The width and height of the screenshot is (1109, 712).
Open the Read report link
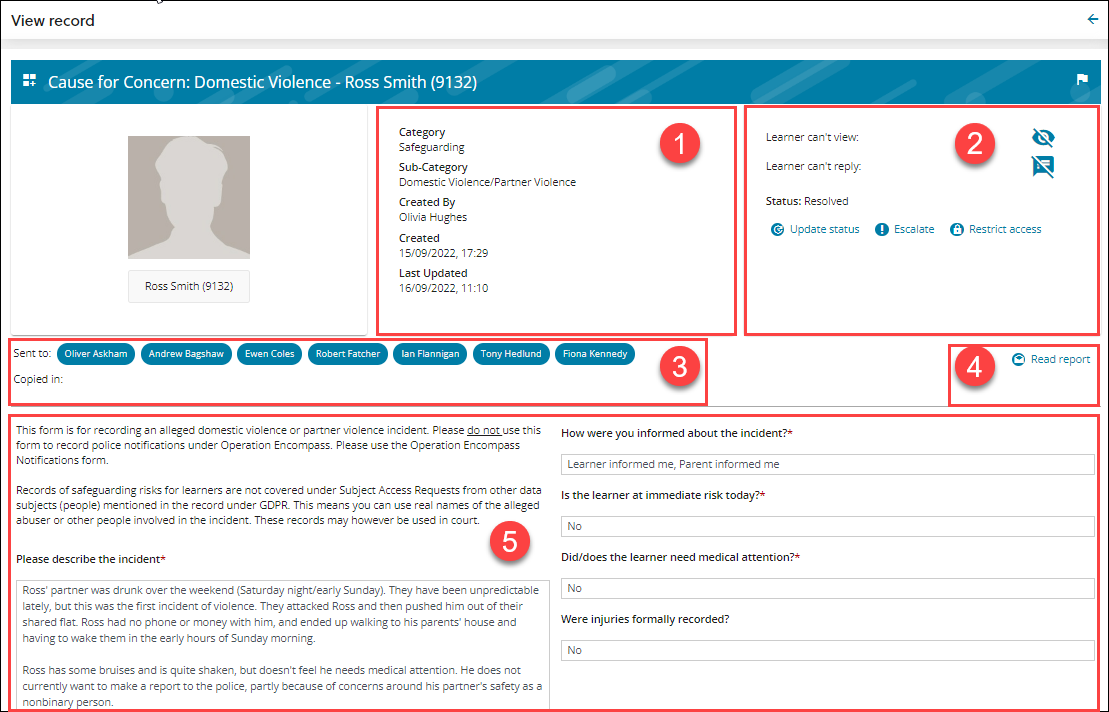point(1060,359)
